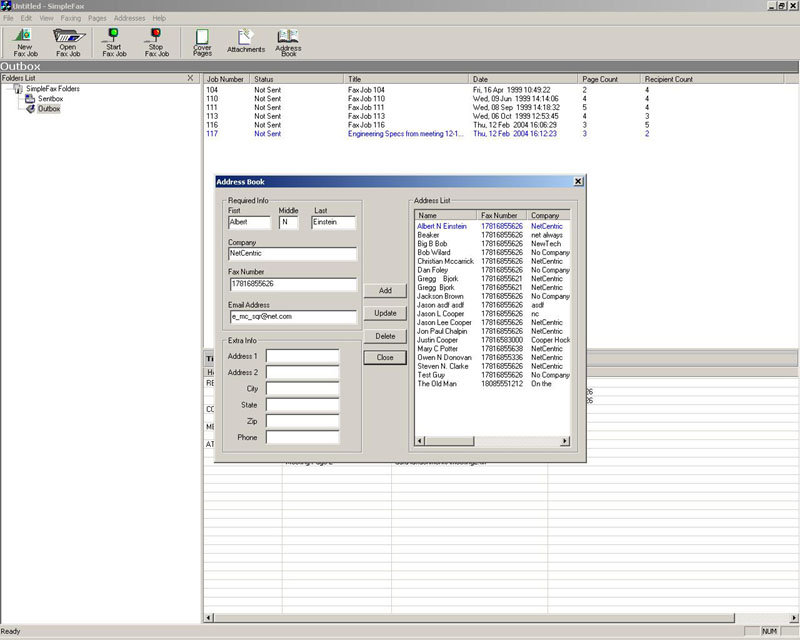Image resolution: width=800 pixels, height=640 pixels.
Task: Click right arrow of address list horizontal scrollbar
Action: [565, 441]
